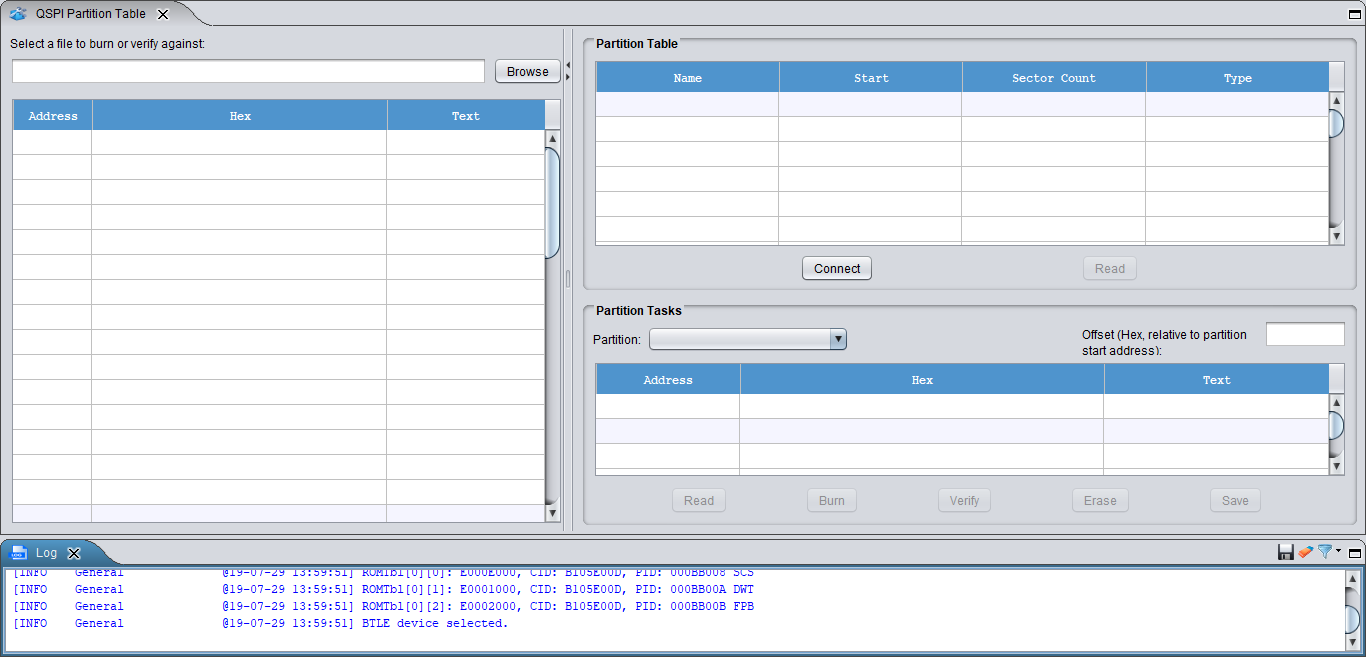Select the Sector Count column header
Screen dimensions: 1366x657
[1054, 78]
